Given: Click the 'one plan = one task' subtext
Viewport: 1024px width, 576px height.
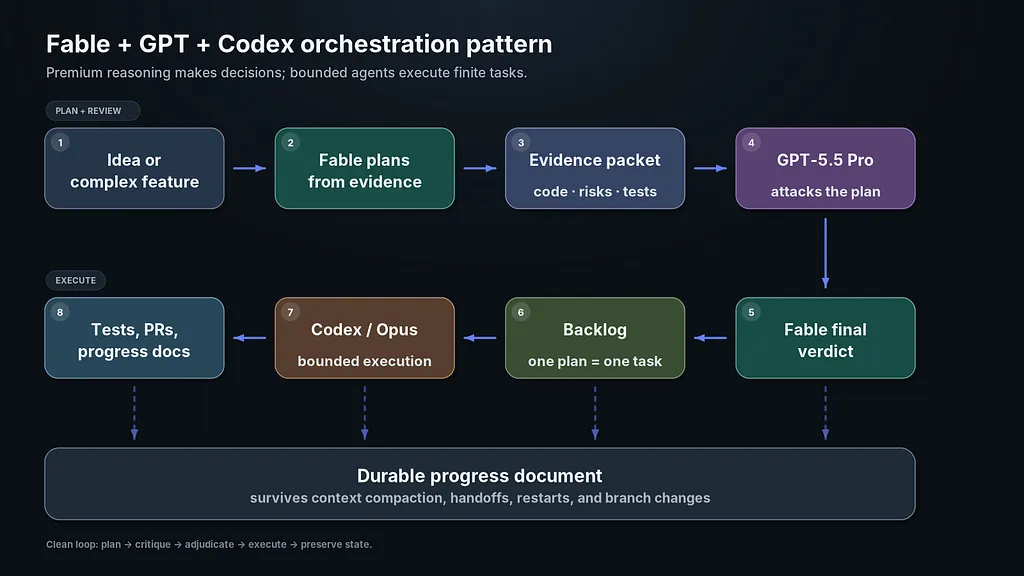Looking at the screenshot, I should click(595, 361).
